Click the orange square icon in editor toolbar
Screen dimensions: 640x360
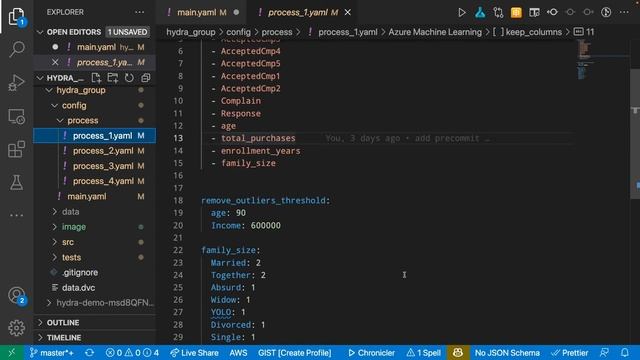(516, 13)
